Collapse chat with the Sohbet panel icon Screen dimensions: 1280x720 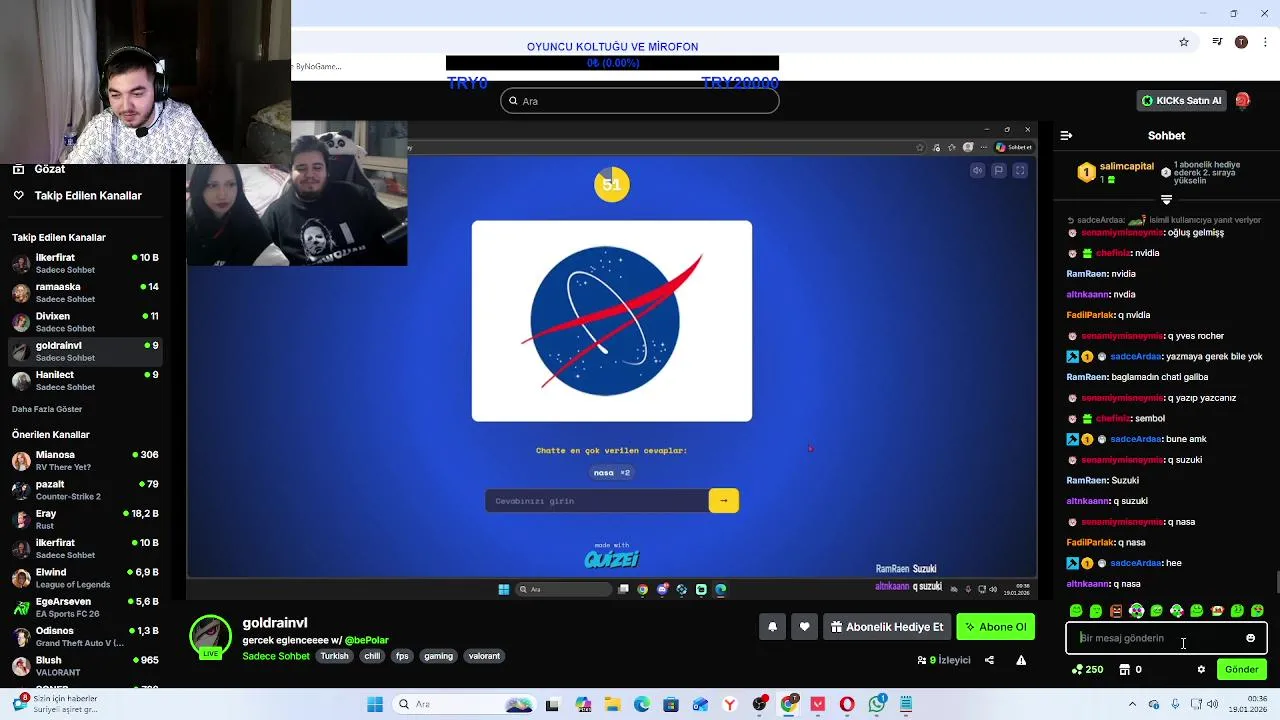pos(1066,135)
